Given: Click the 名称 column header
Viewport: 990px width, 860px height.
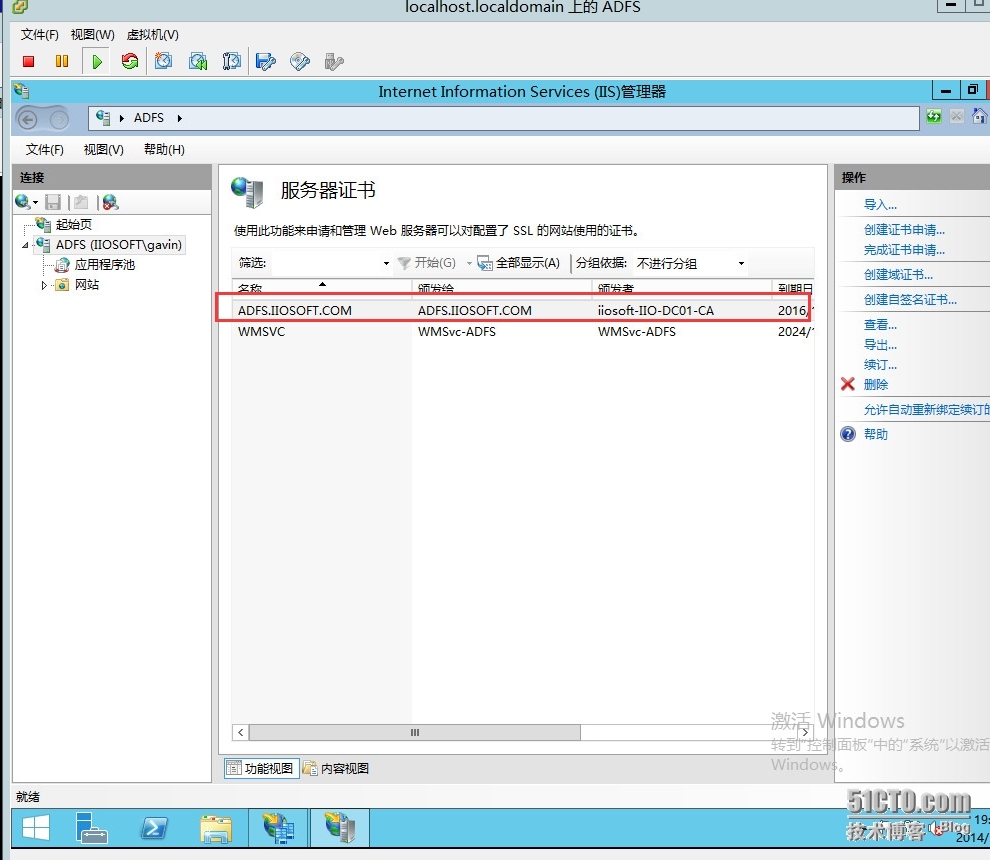Looking at the screenshot, I should [321, 287].
